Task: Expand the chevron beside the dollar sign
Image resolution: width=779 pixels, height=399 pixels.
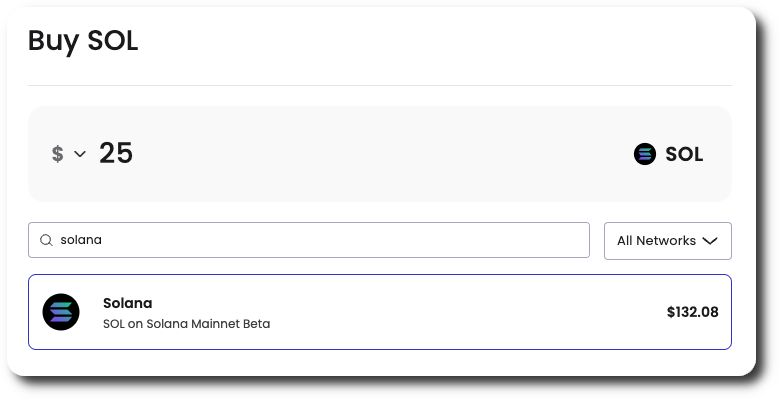Action: point(80,154)
